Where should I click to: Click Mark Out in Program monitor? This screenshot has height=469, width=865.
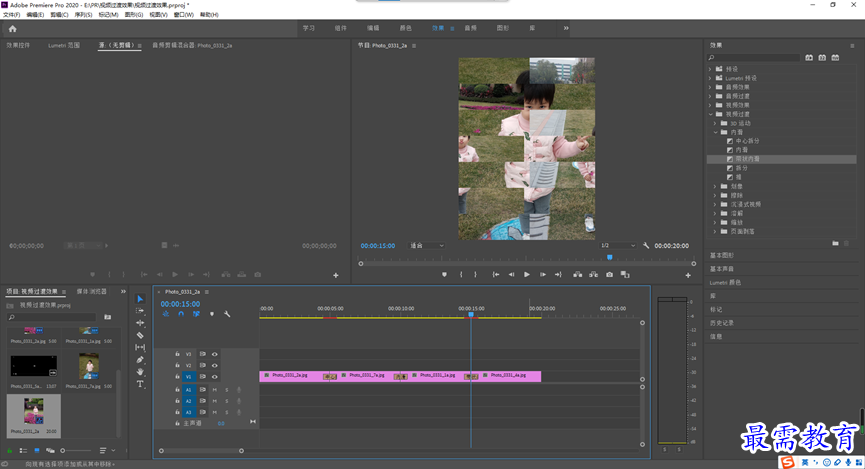[476, 274]
